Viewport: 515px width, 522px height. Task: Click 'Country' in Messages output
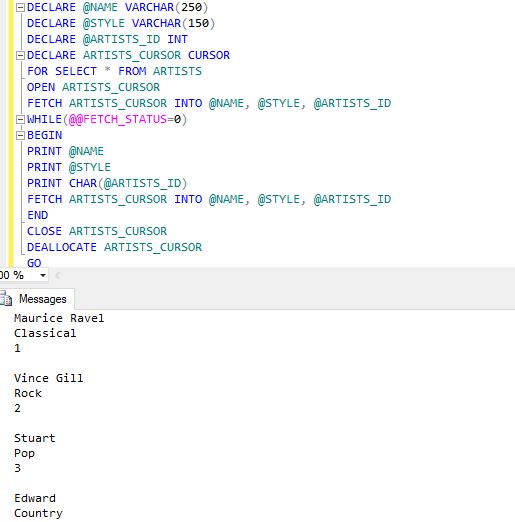(38, 514)
